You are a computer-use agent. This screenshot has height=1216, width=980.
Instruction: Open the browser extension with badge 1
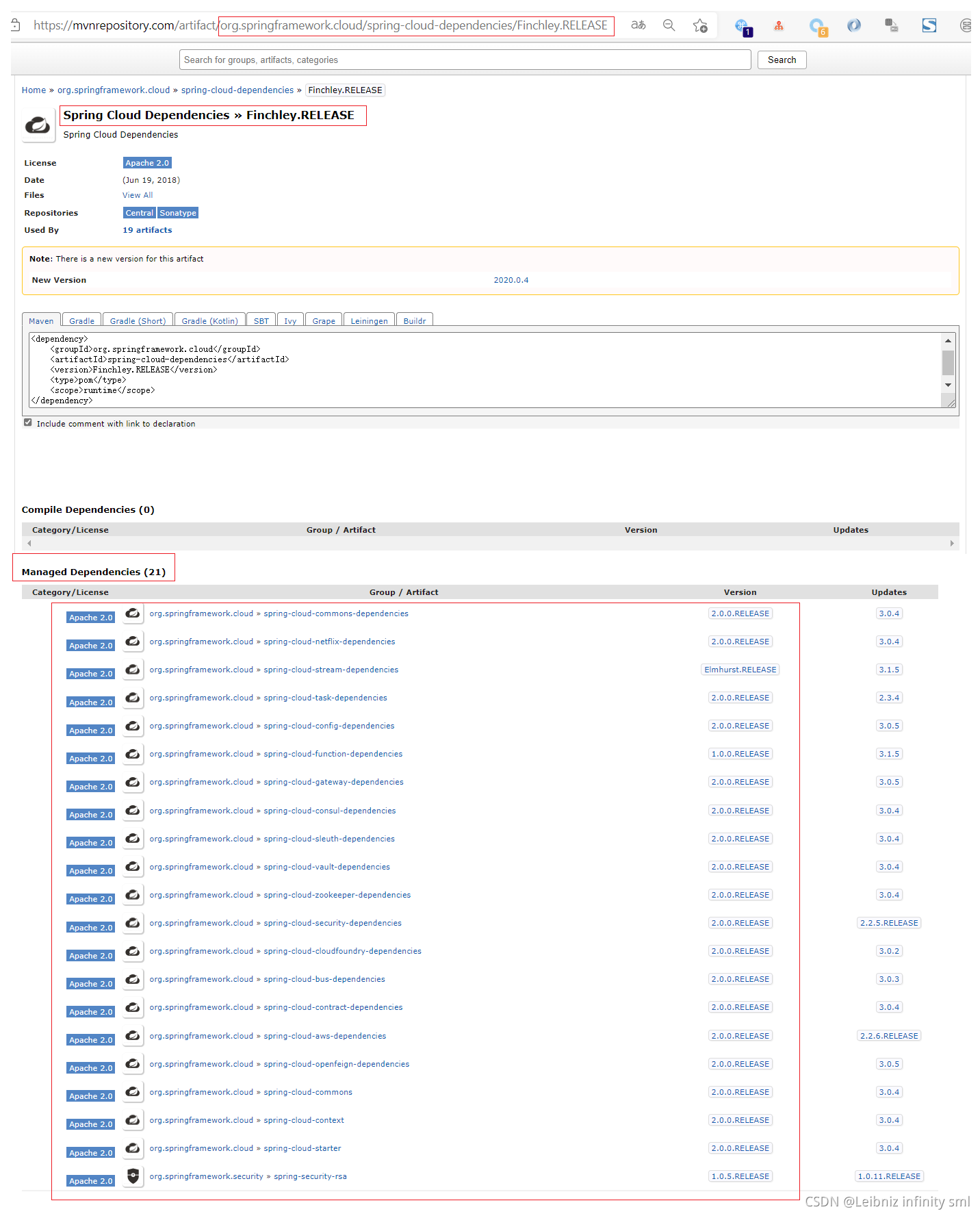point(743,27)
